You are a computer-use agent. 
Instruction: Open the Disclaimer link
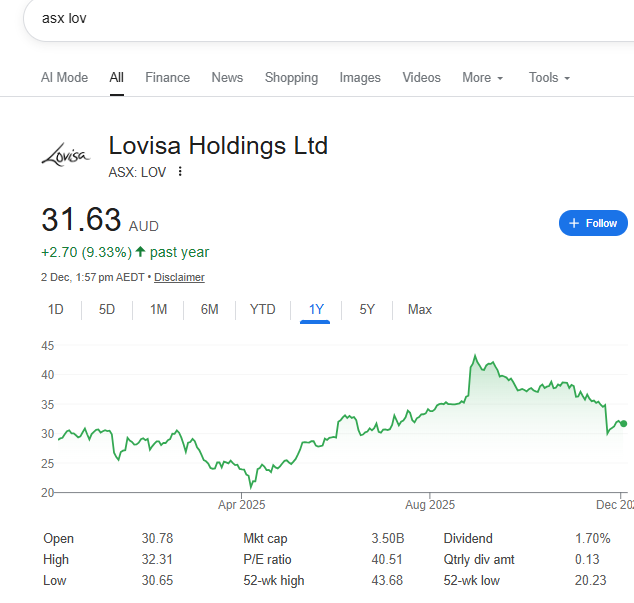[x=179, y=277]
